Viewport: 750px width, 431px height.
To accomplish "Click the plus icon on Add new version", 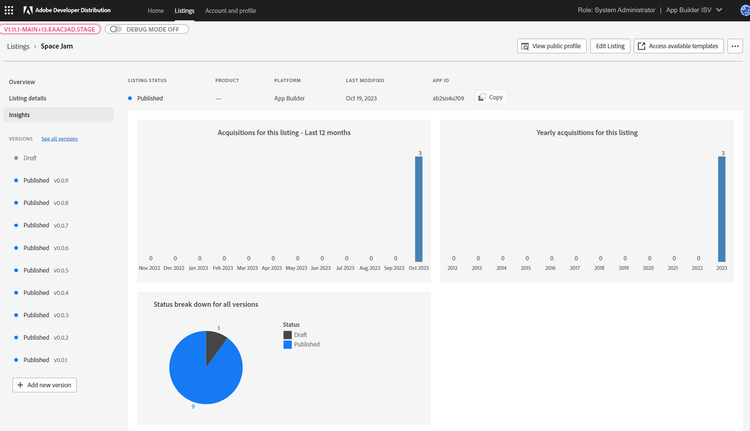I will coord(22,385).
